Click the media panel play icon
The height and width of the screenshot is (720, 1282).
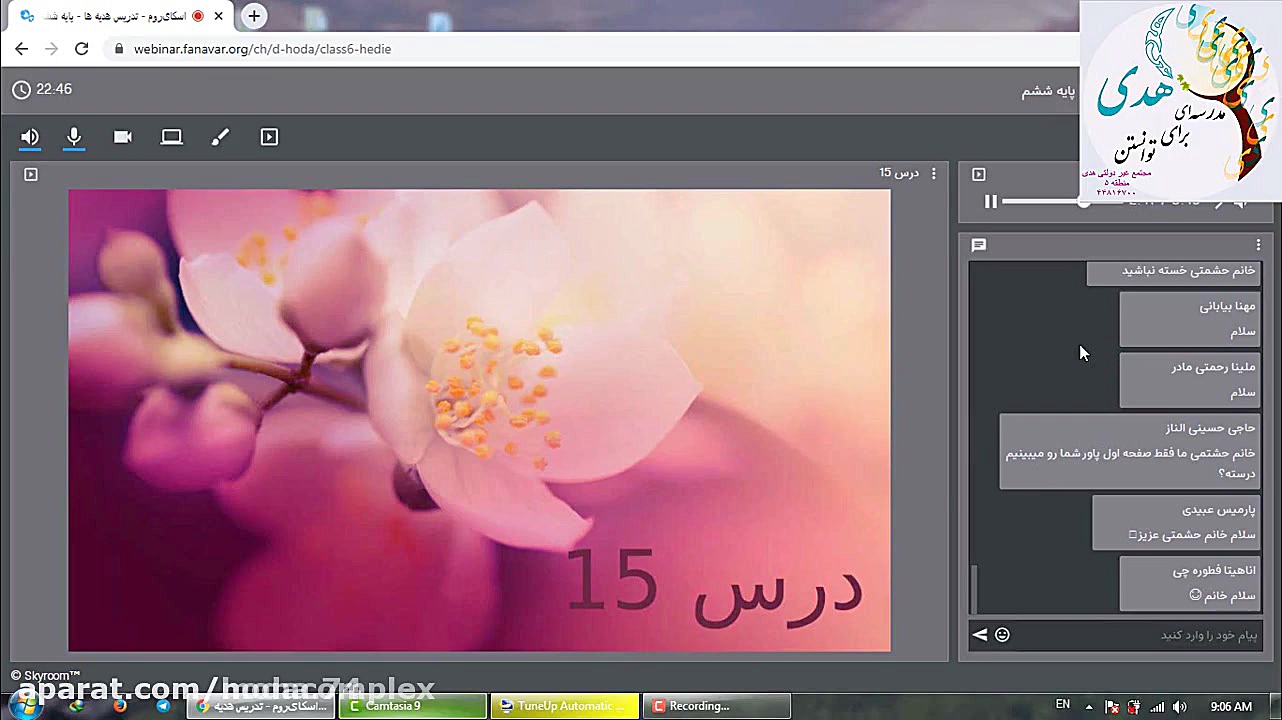(979, 174)
